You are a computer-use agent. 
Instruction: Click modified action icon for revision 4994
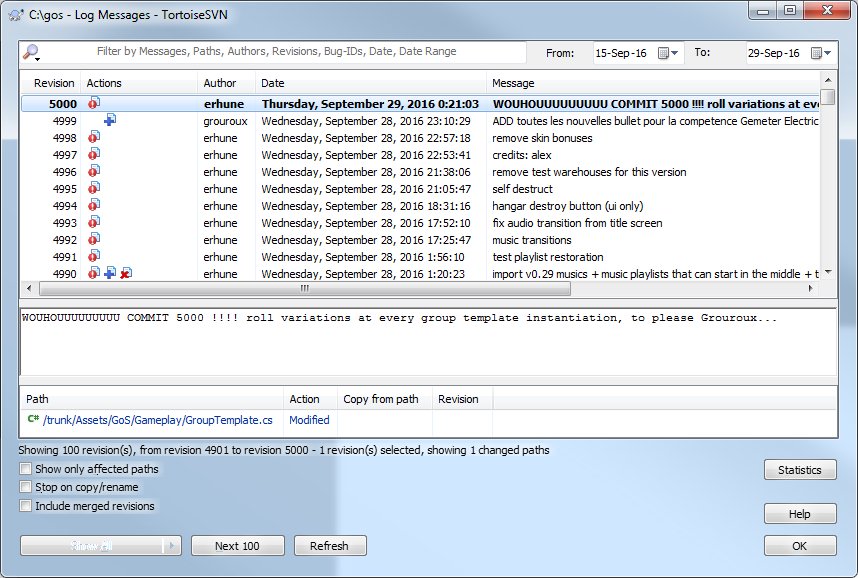(x=94, y=205)
